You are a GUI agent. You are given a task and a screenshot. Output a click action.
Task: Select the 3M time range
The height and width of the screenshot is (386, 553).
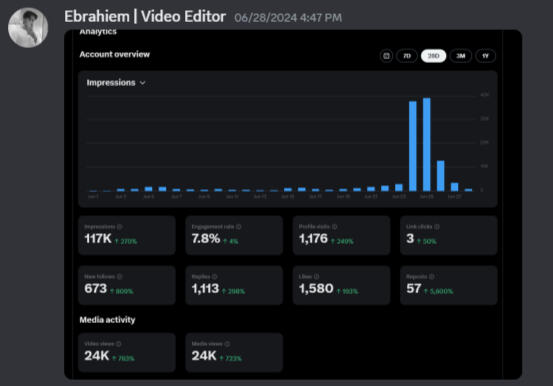click(461, 56)
